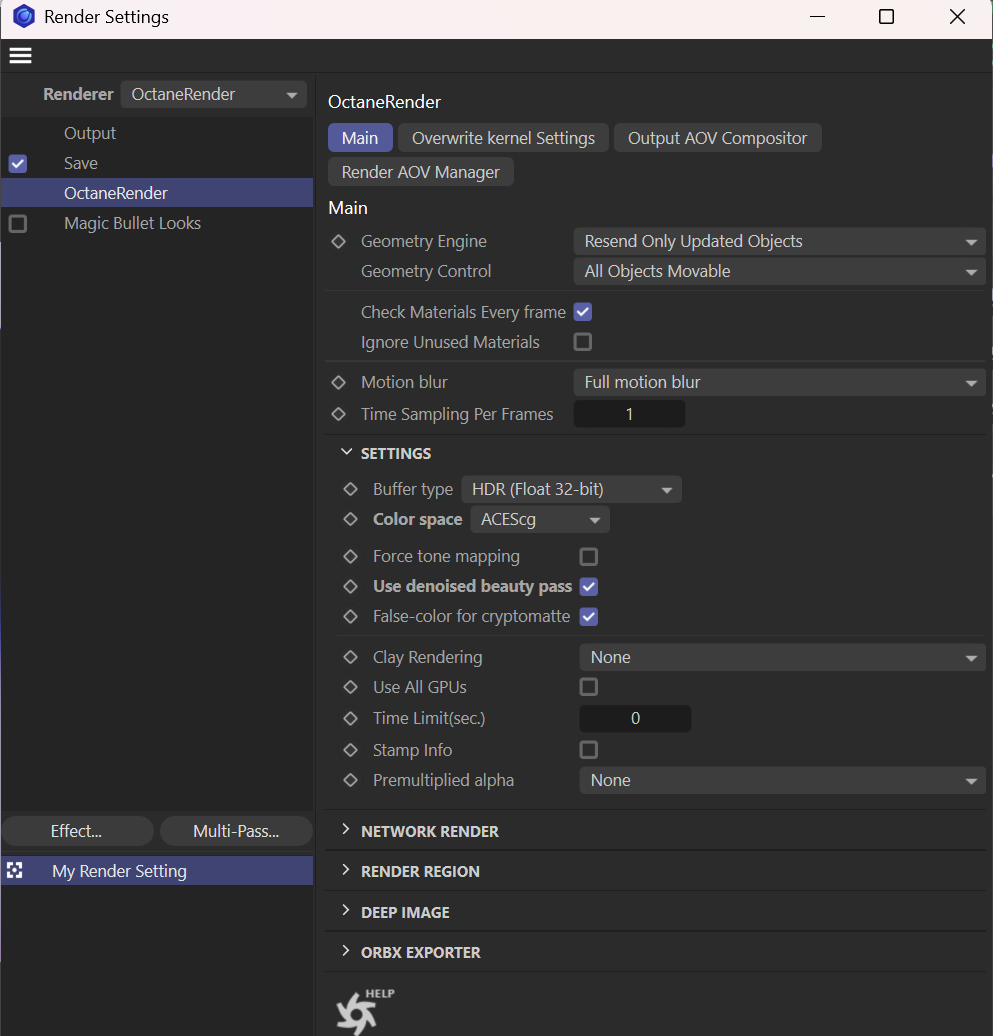The height and width of the screenshot is (1036, 993).
Task: Open the Renderer dropdown
Action: coord(213,95)
